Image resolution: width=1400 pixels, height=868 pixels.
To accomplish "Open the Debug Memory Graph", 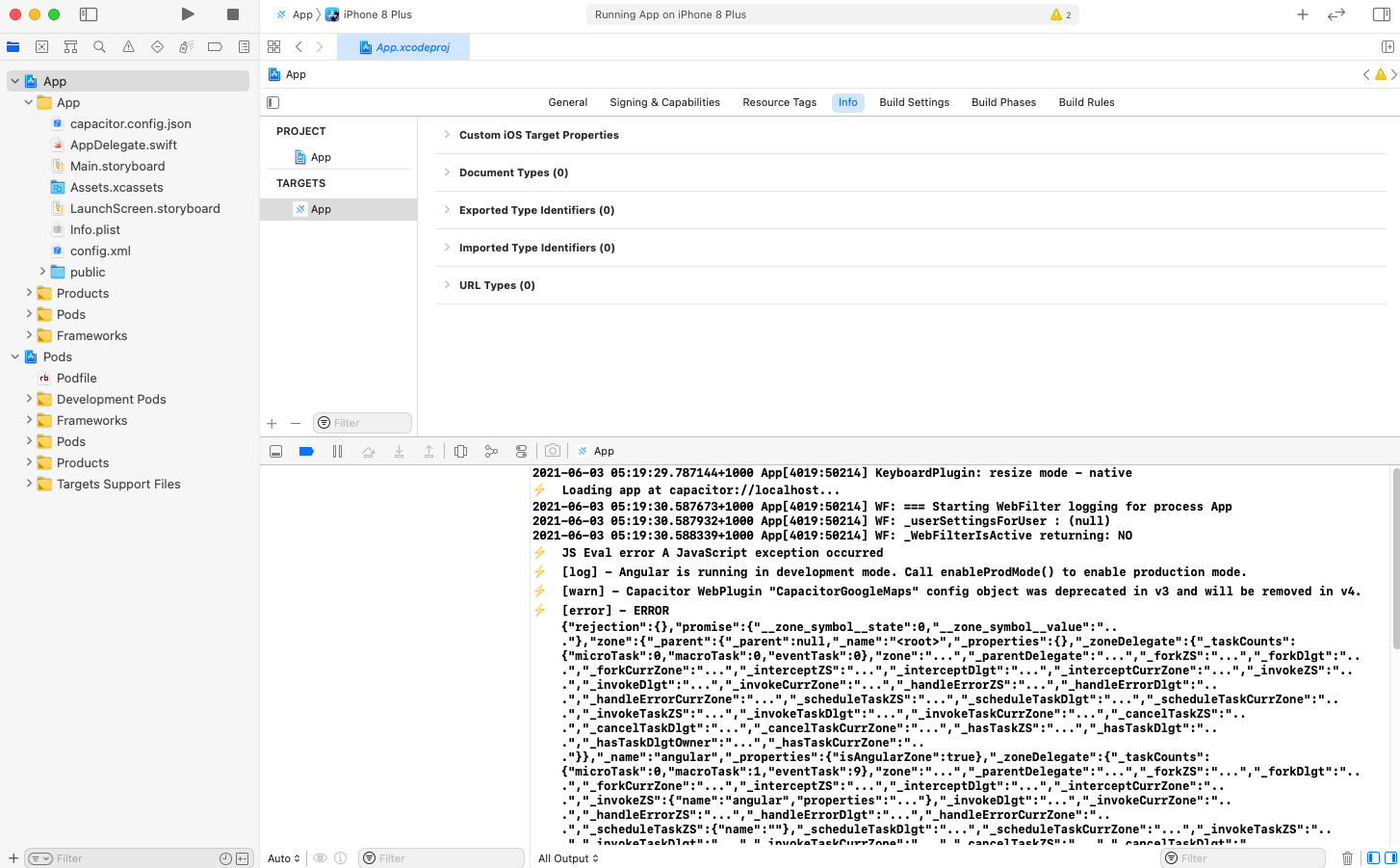I will tap(491, 451).
